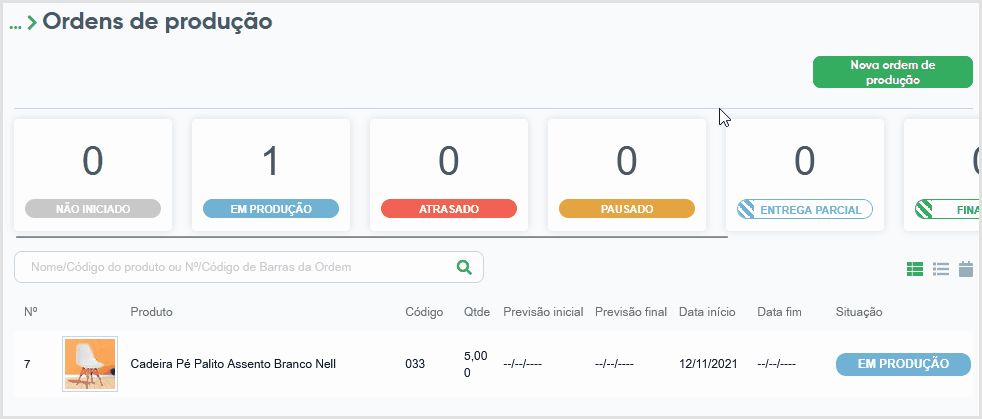
Task: Filter by Não Iniciado status card
Action: 93,175
